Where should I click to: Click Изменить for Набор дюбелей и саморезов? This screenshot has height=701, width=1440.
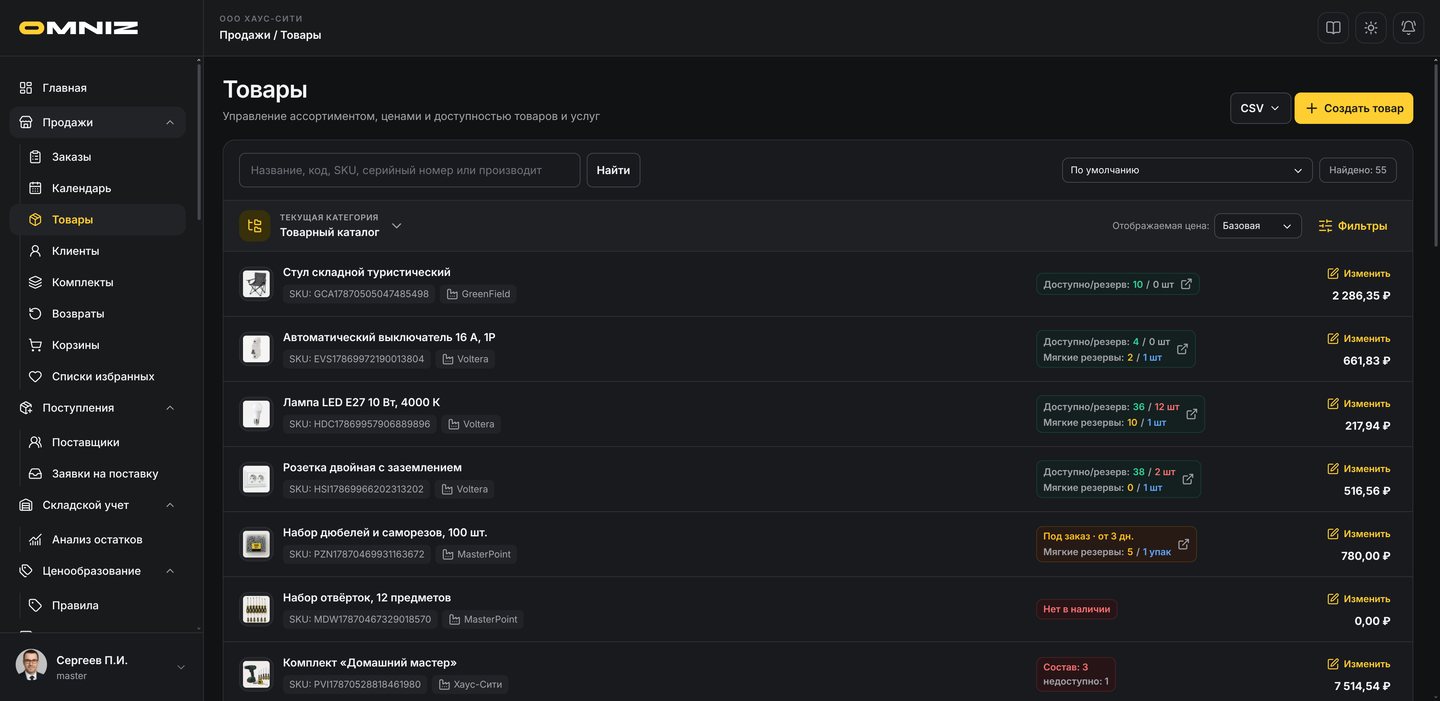(1358, 534)
